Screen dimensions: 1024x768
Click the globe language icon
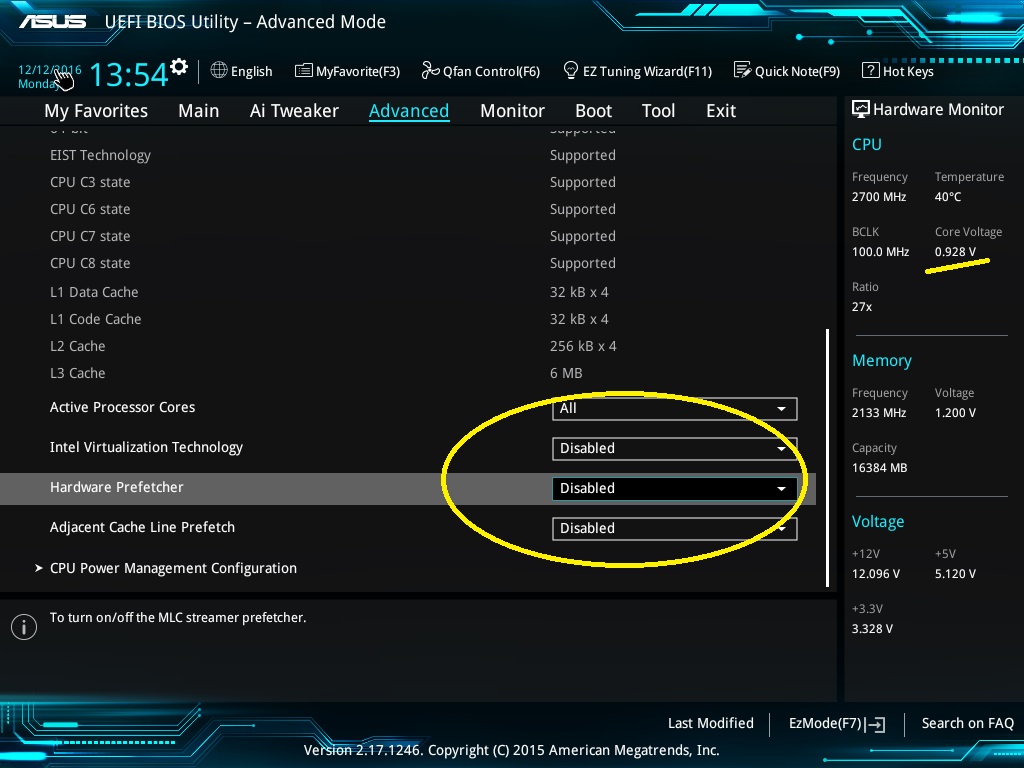click(x=219, y=70)
